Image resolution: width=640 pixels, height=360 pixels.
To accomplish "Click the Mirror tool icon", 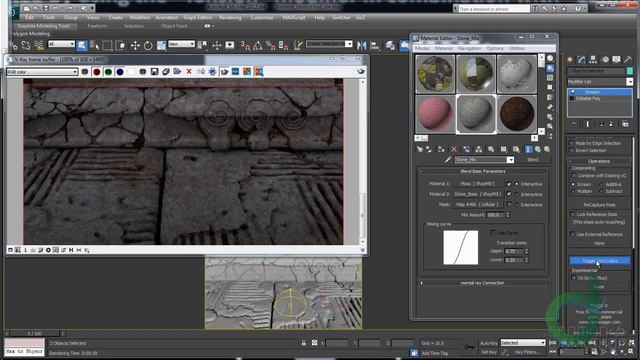I will click(362, 45).
